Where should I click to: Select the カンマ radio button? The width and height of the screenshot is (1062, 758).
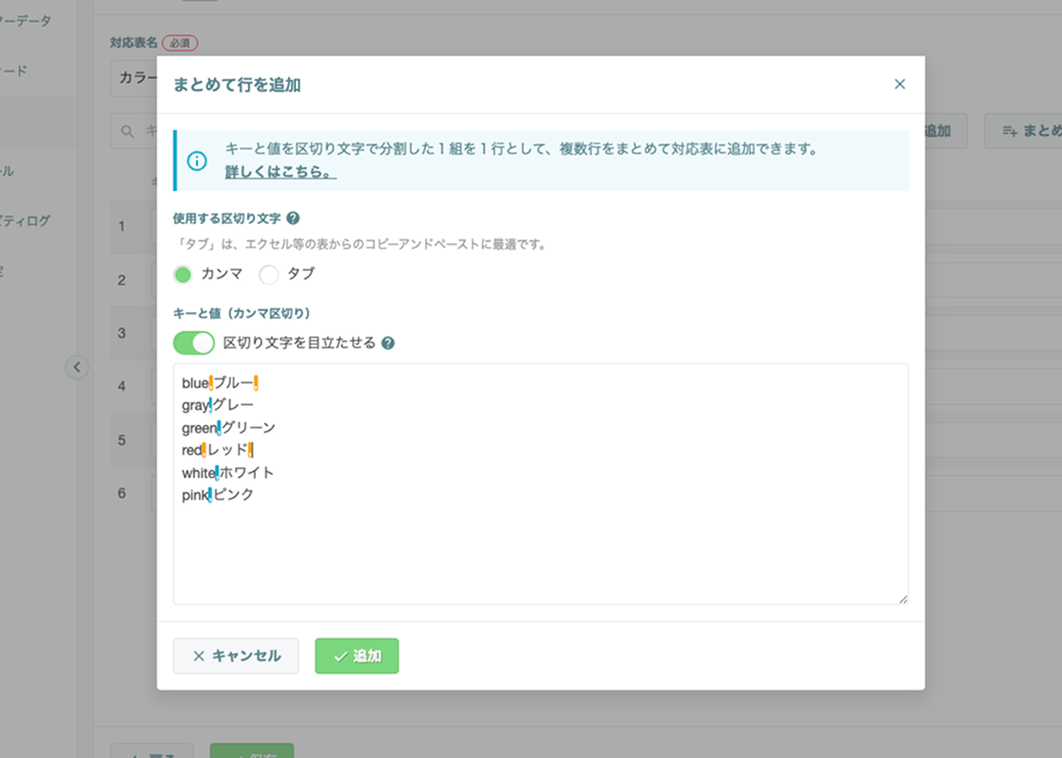pos(183,274)
